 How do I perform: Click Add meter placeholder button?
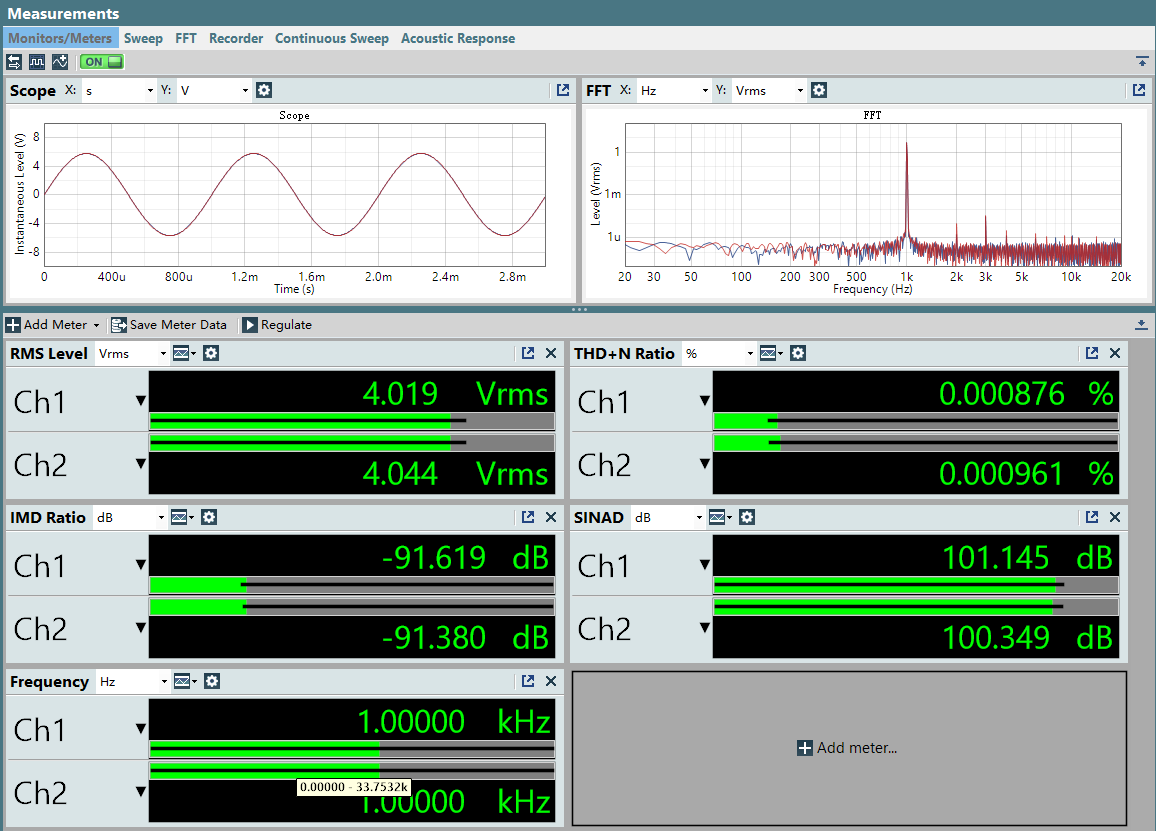coord(848,748)
